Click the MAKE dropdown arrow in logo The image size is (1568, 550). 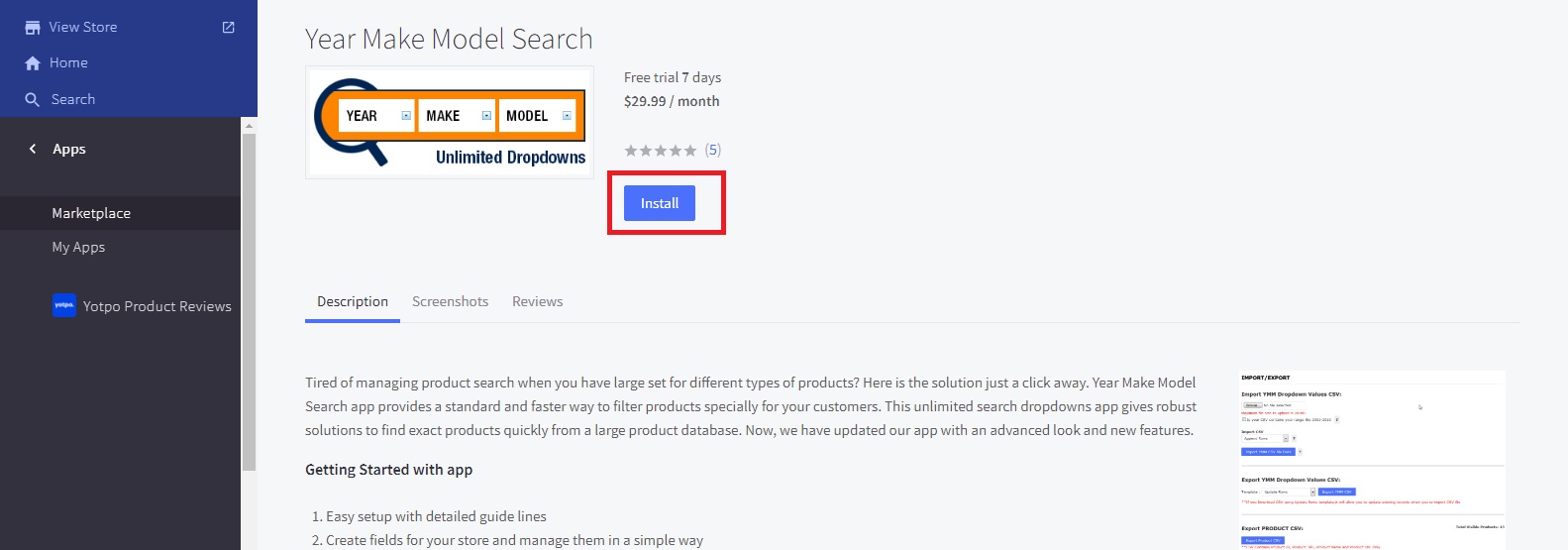click(486, 116)
